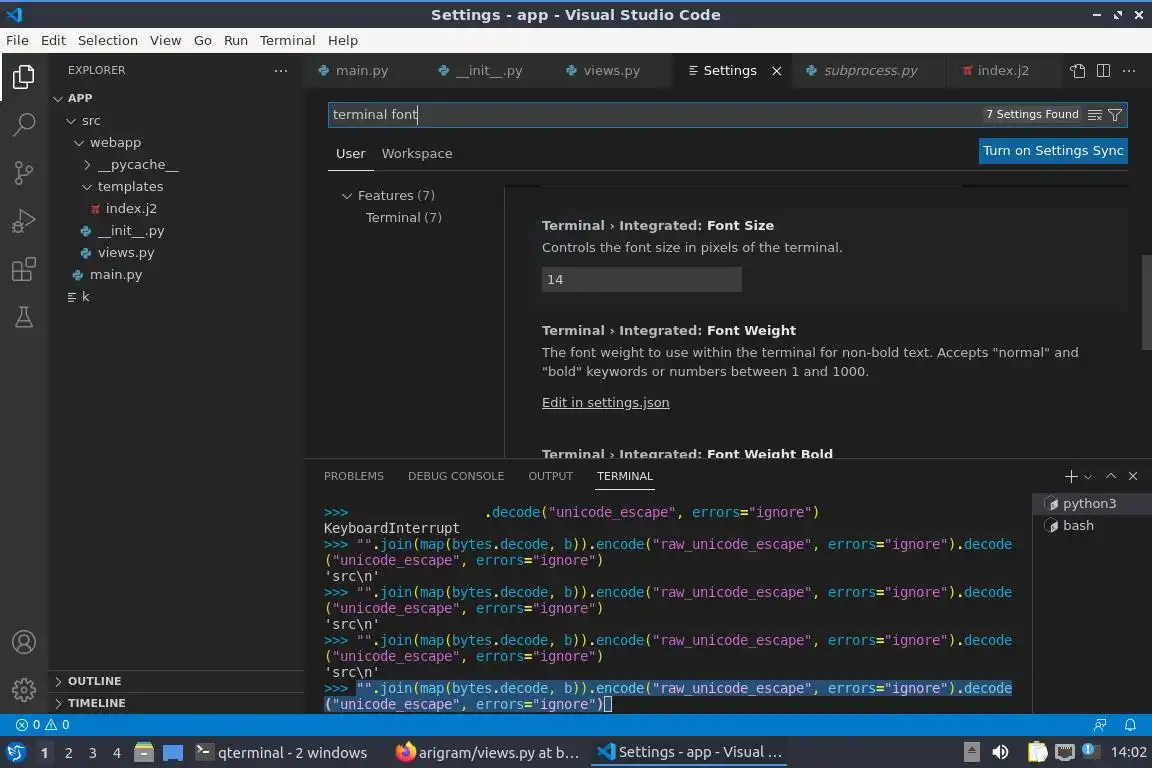This screenshot has height=768, width=1152.
Task: Open the Extensions view
Action: point(24,269)
